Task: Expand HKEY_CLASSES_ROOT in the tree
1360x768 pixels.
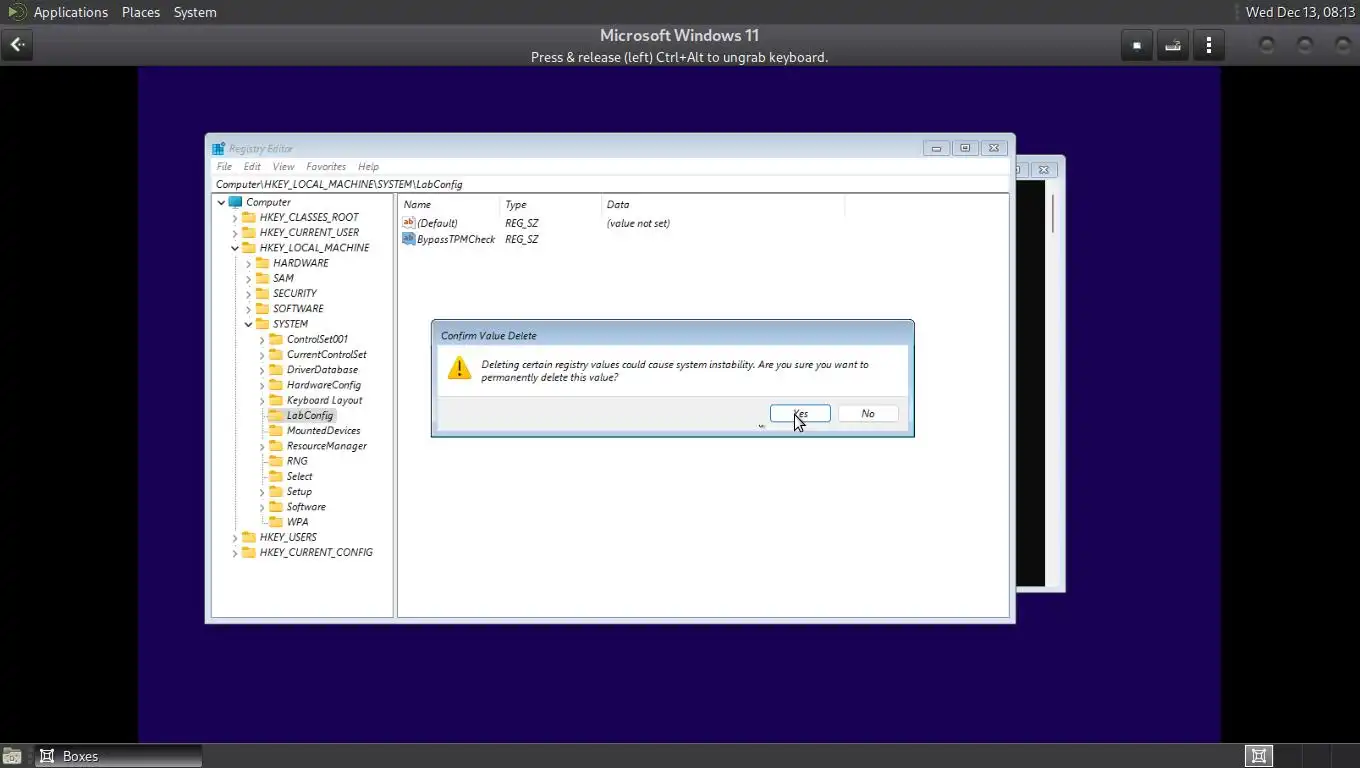Action: coord(235,217)
